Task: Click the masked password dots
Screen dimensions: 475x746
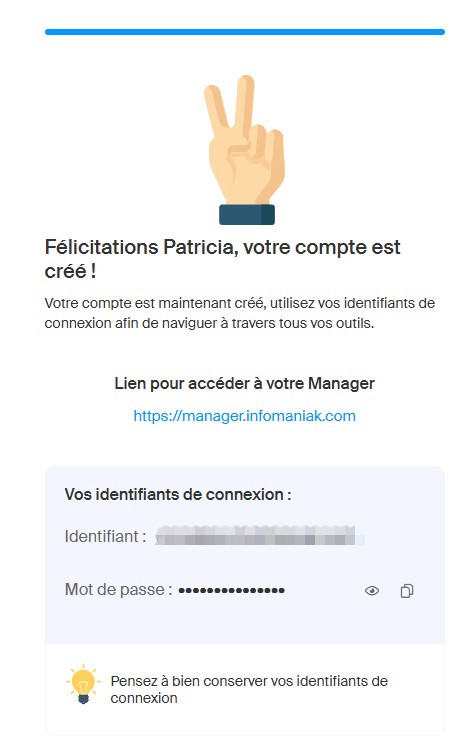Action: (x=232, y=590)
